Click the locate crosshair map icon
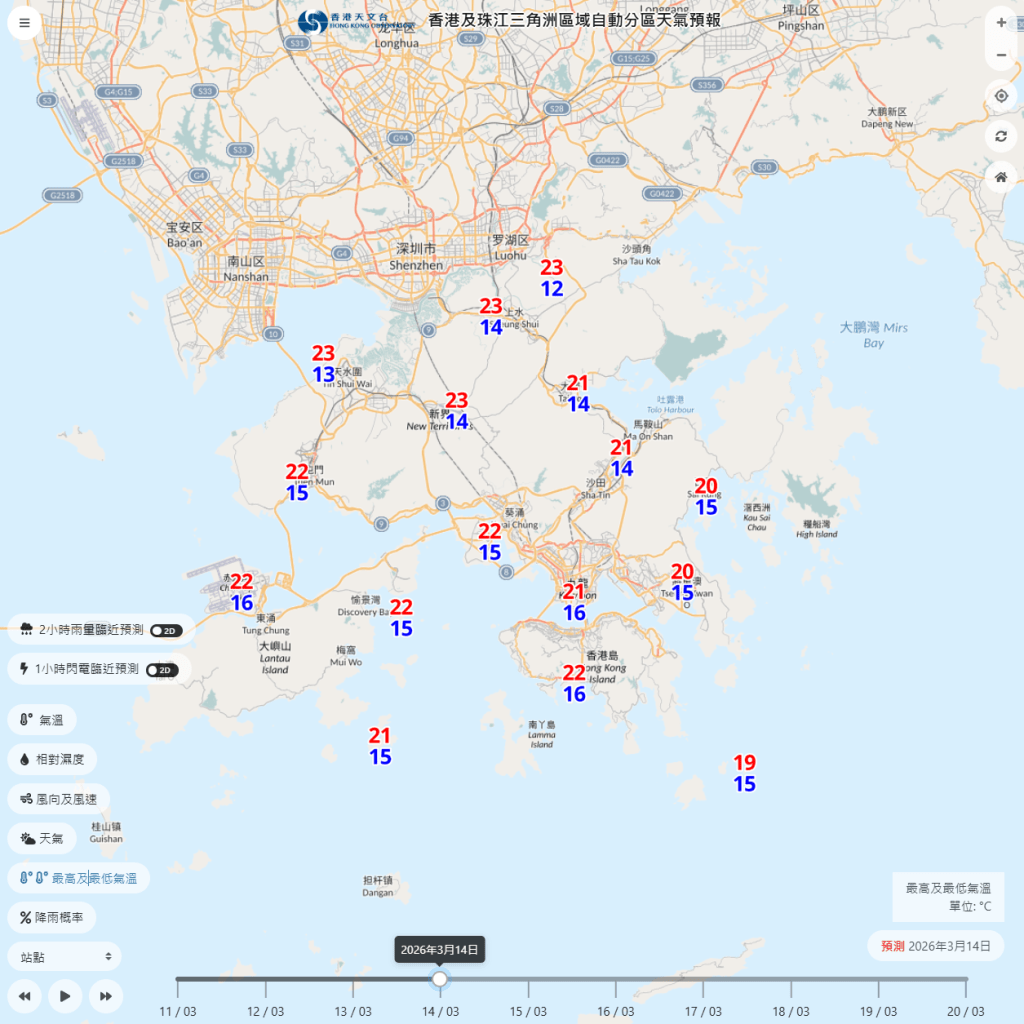The height and width of the screenshot is (1024, 1024). point(1000,95)
